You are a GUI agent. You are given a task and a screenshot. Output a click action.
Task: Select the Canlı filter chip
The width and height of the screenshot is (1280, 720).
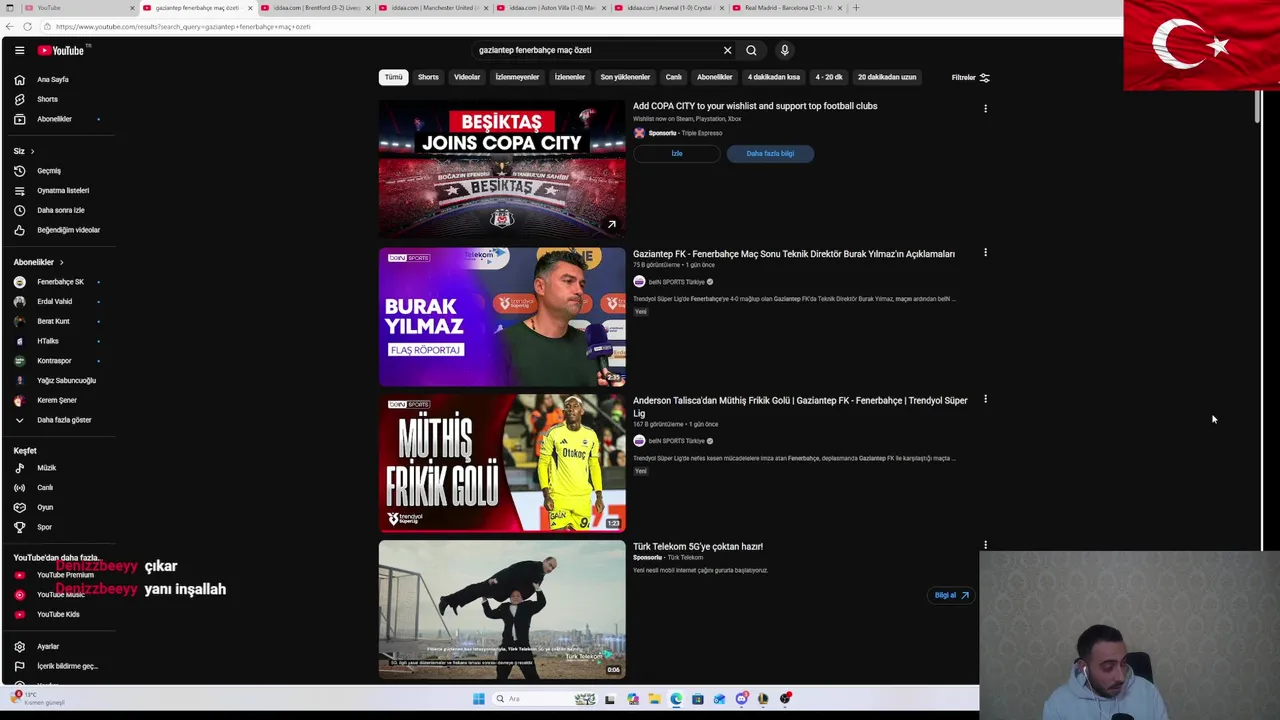coord(674,77)
